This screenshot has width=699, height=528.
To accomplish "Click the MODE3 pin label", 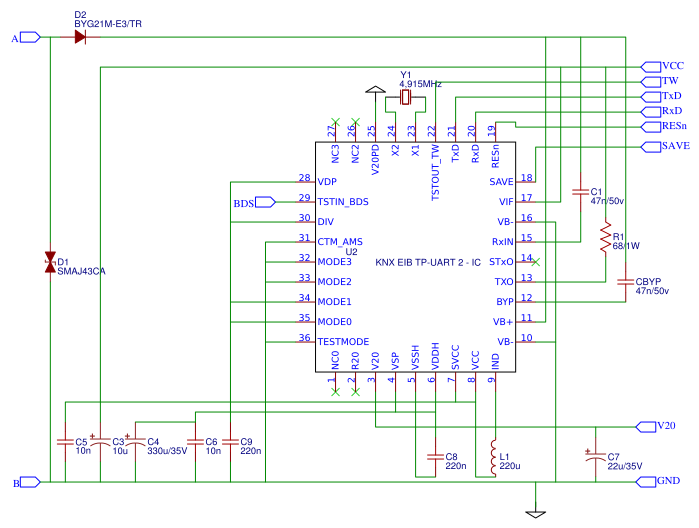I will [334, 262].
